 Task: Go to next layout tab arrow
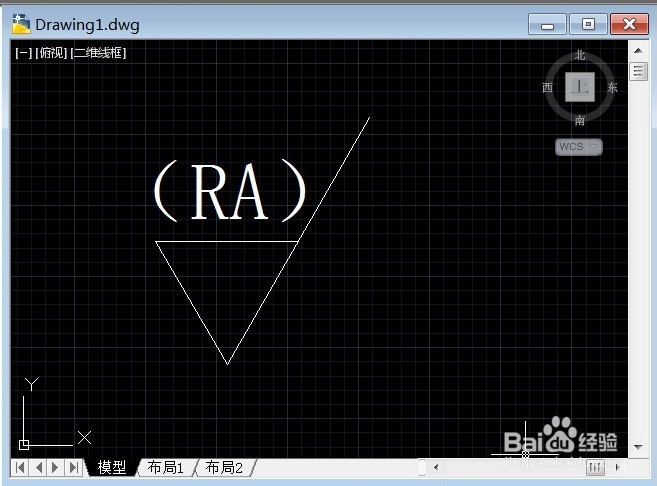(x=55, y=467)
